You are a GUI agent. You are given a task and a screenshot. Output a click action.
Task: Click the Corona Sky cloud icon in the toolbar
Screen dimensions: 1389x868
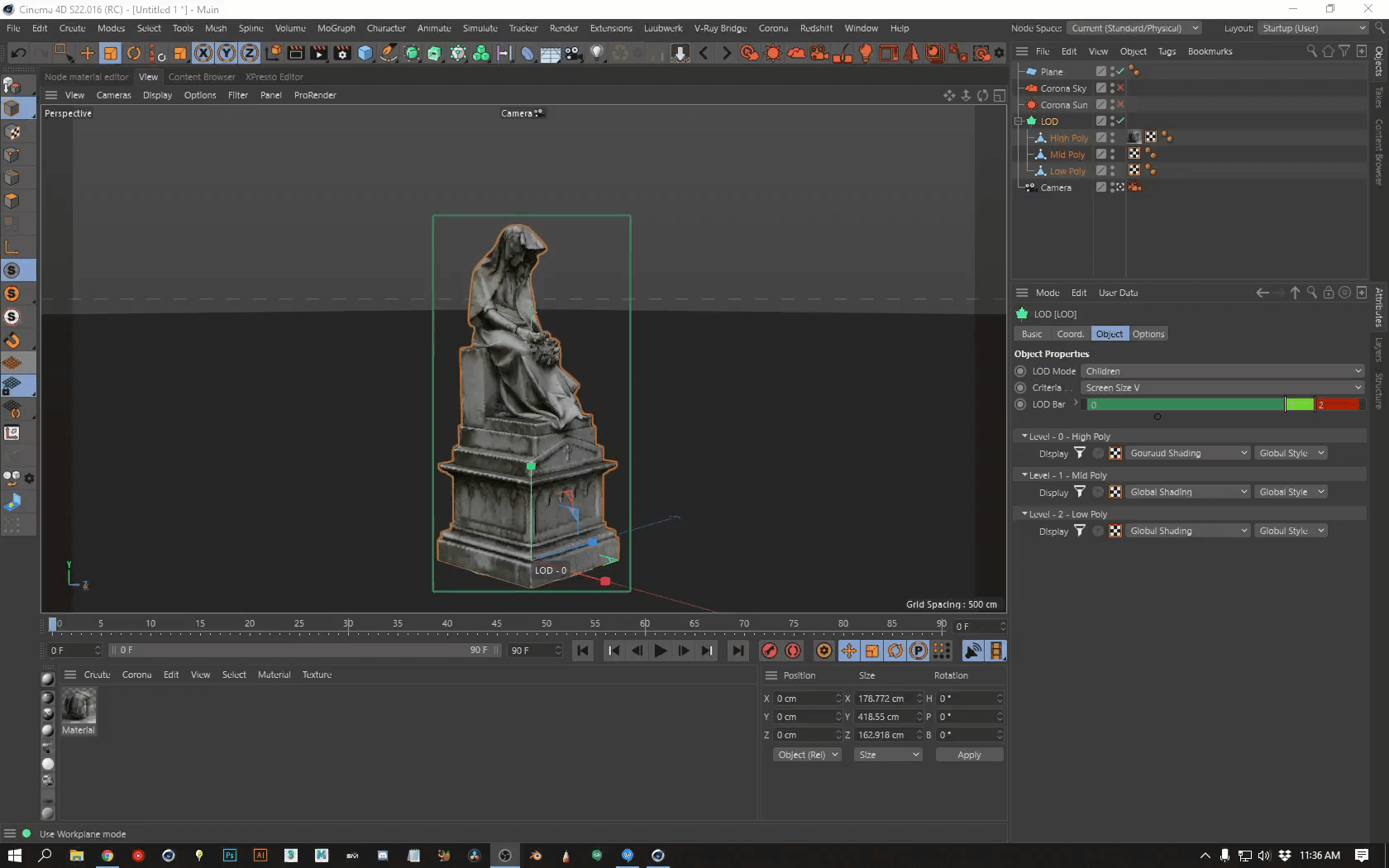click(x=796, y=53)
